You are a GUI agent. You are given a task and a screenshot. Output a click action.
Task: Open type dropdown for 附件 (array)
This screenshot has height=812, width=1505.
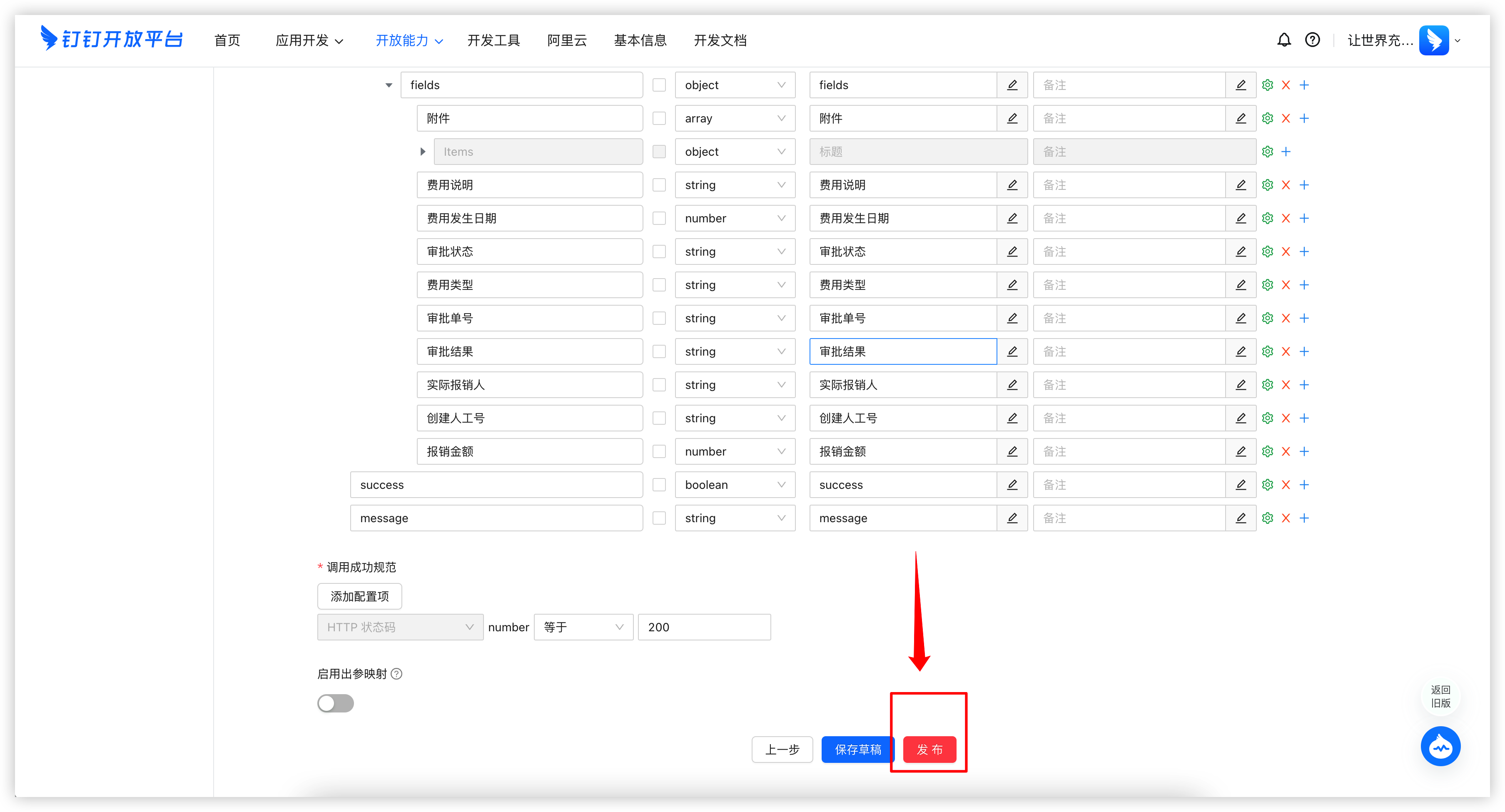point(735,119)
